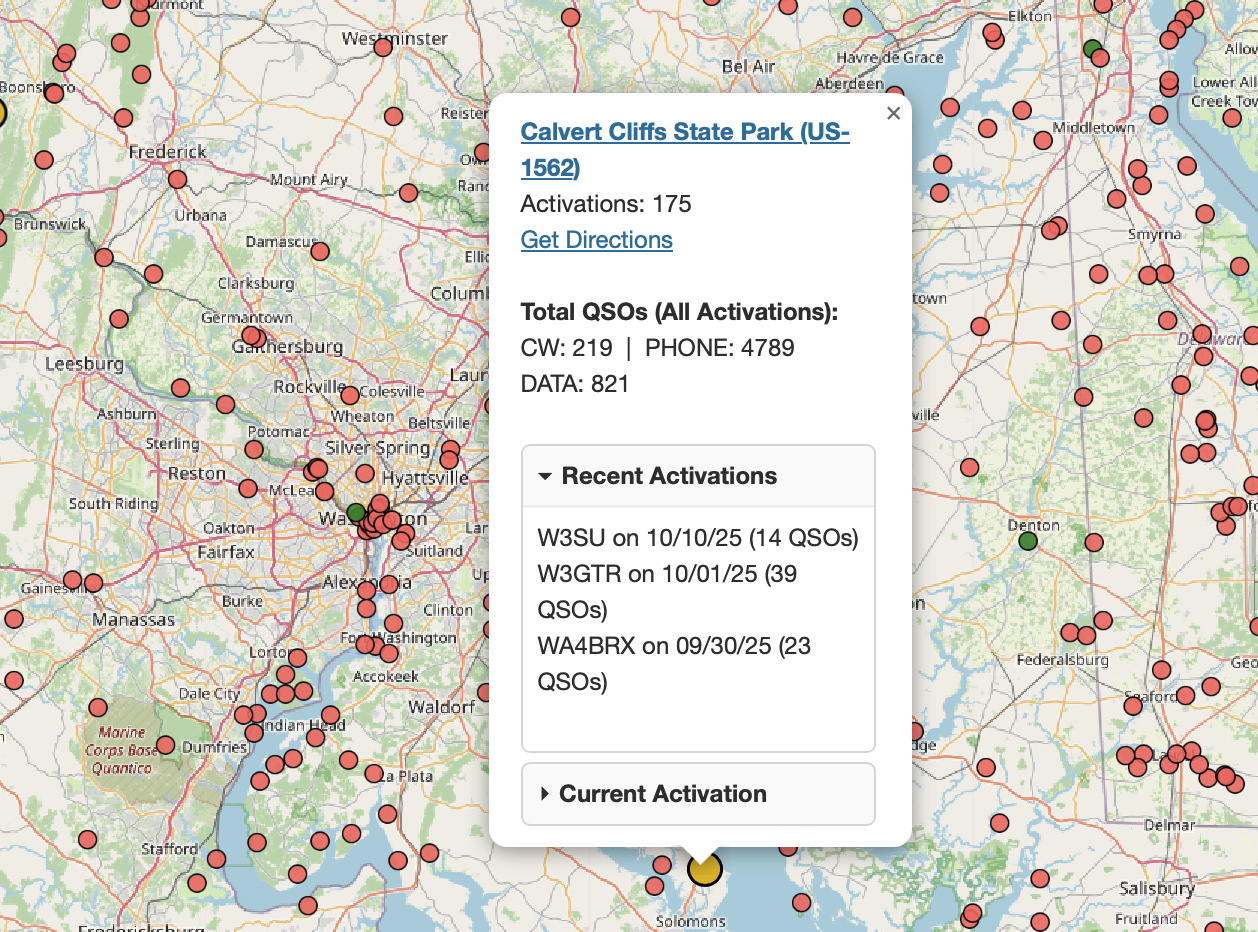Click the red marker beside La Plata
The height and width of the screenshot is (932, 1258).
click(373, 774)
